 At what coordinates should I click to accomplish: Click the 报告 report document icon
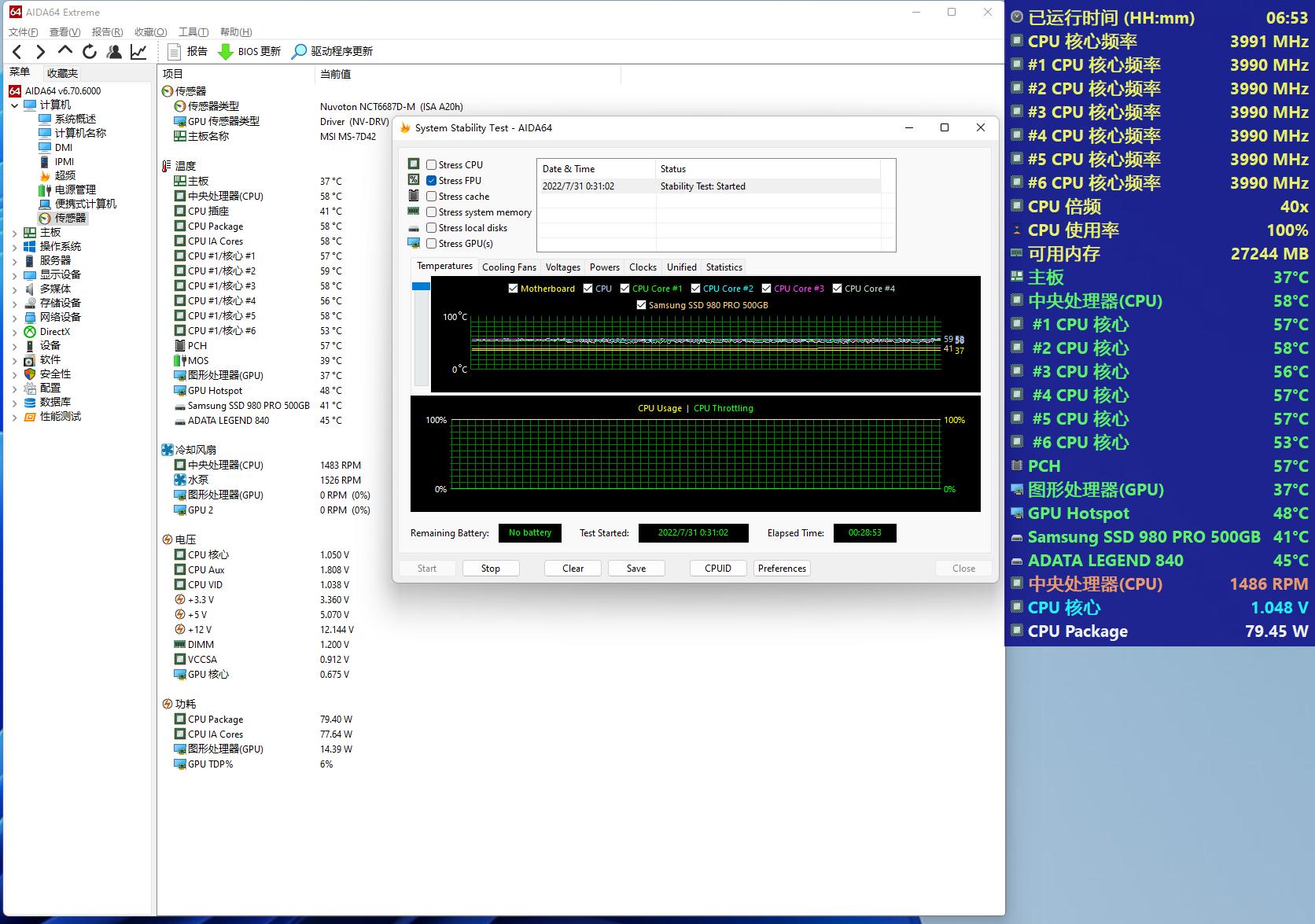click(x=175, y=52)
